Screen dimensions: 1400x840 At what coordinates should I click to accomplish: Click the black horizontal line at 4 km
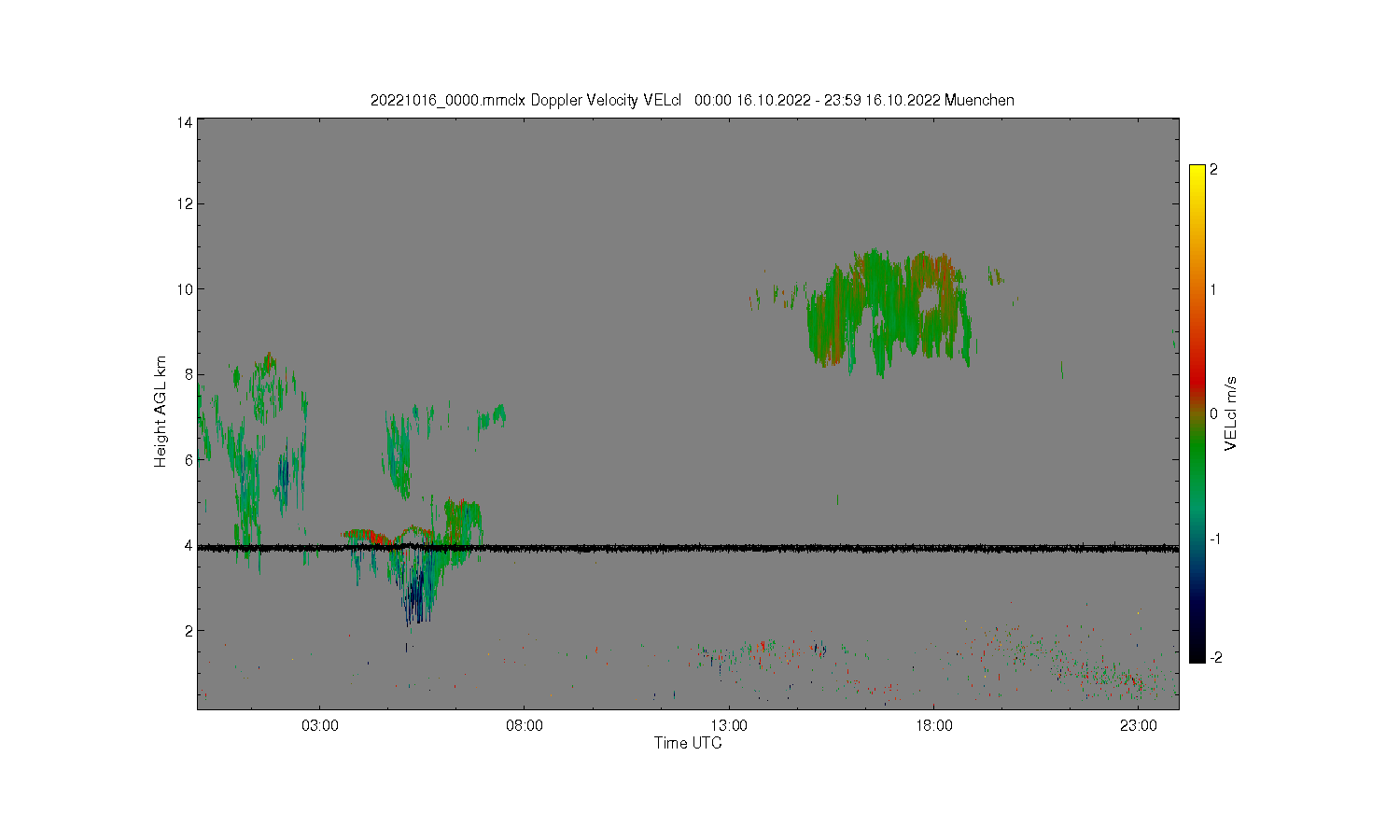click(688, 549)
